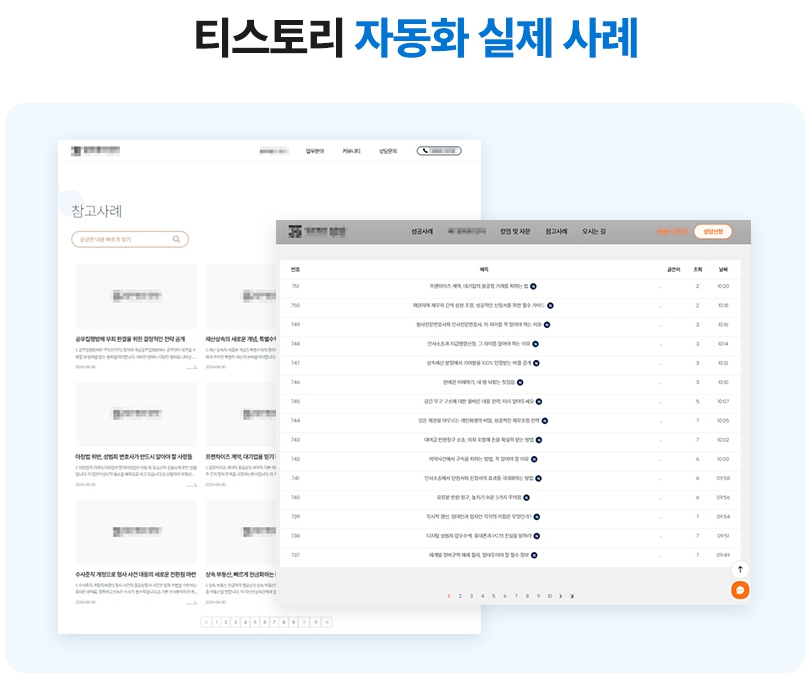Open the 아청법 위반 card title

134,457
